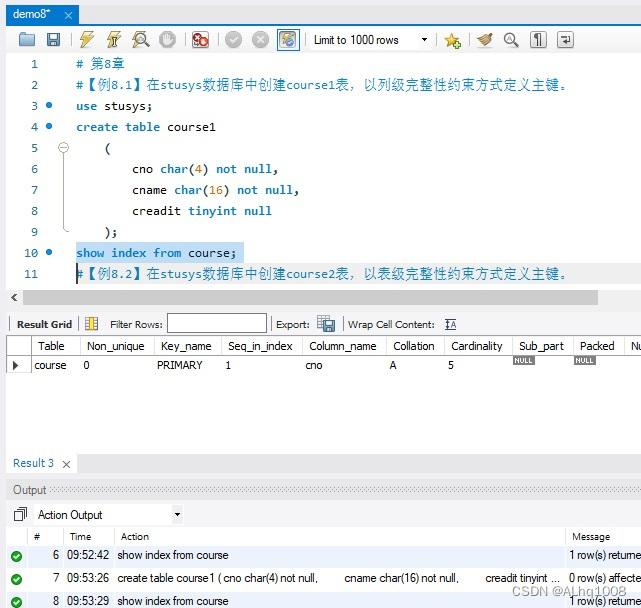Select output row 8 'show index from course'
641x608 pixels.
[324, 601]
